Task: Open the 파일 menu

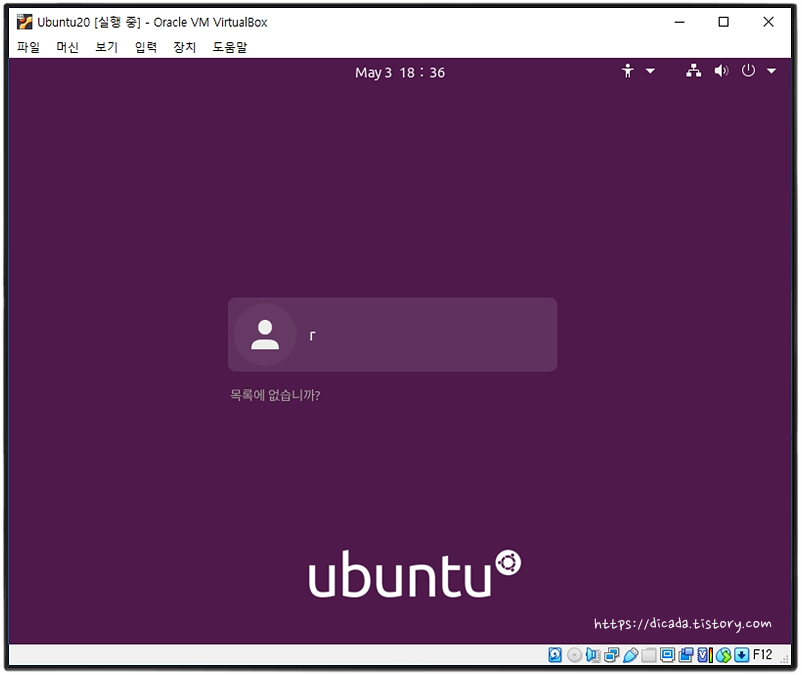Action: tap(28, 47)
